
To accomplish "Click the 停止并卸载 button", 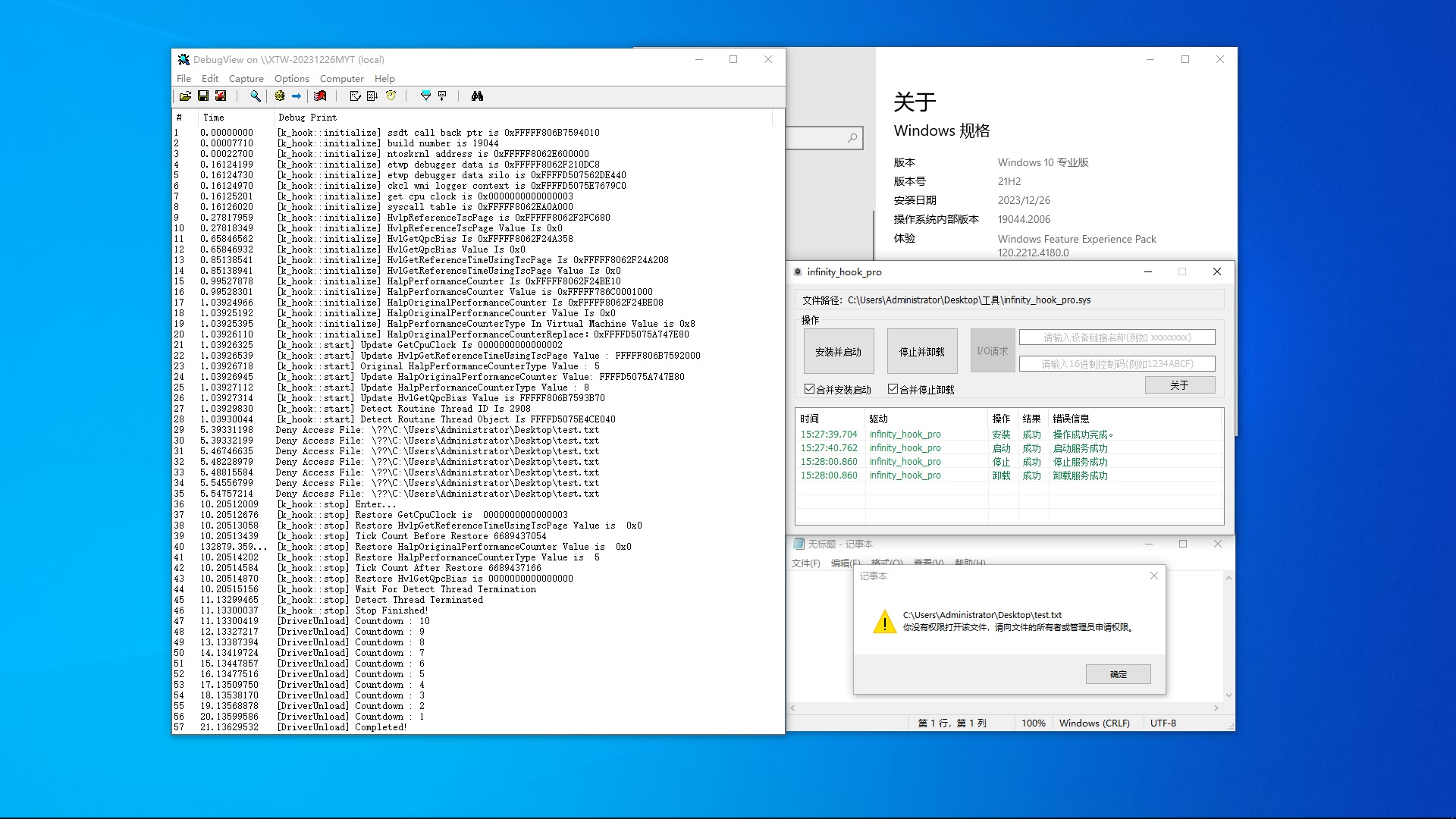I will click(922, 352).
